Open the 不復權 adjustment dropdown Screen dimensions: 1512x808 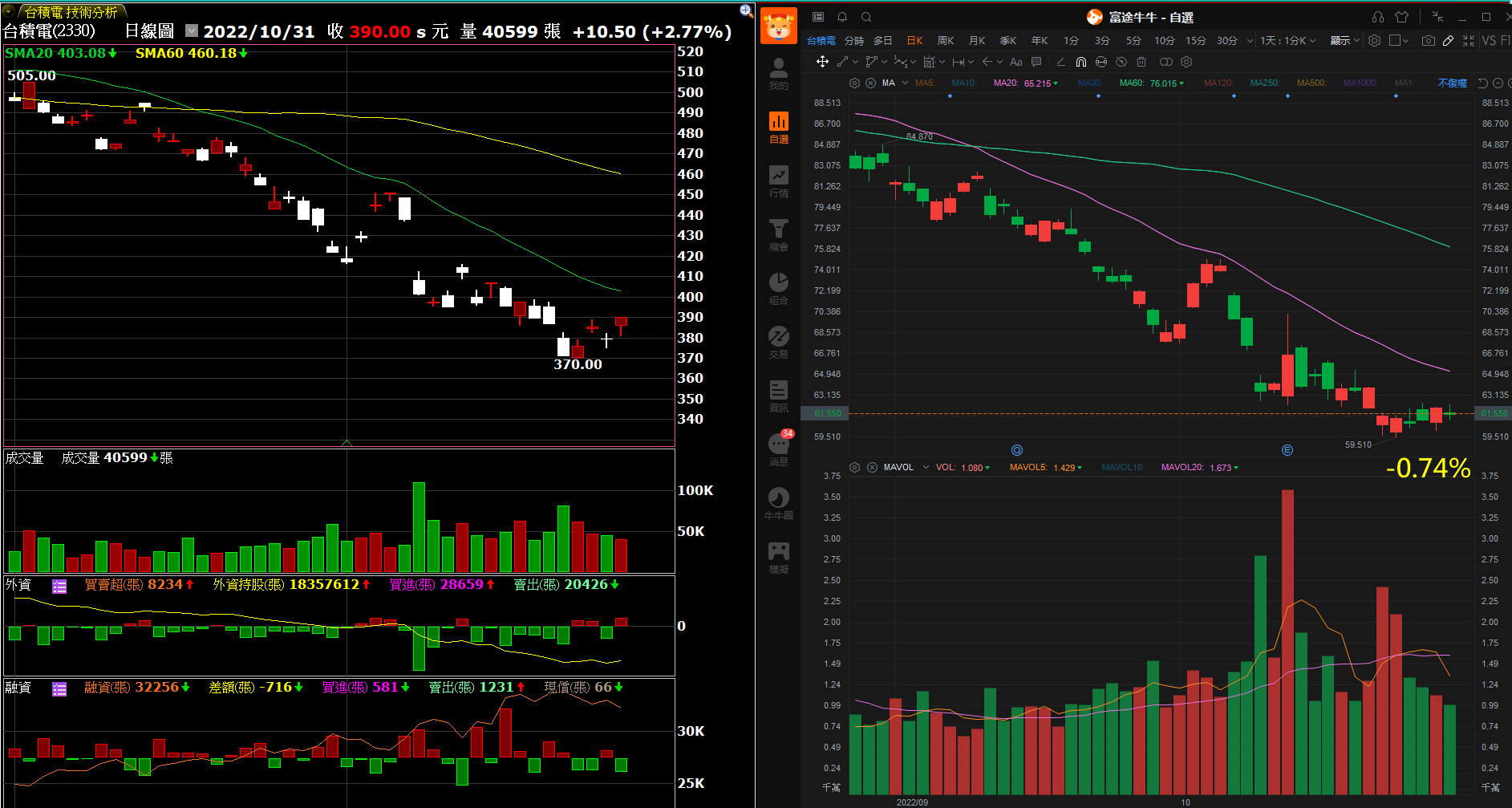[1452, 83]
